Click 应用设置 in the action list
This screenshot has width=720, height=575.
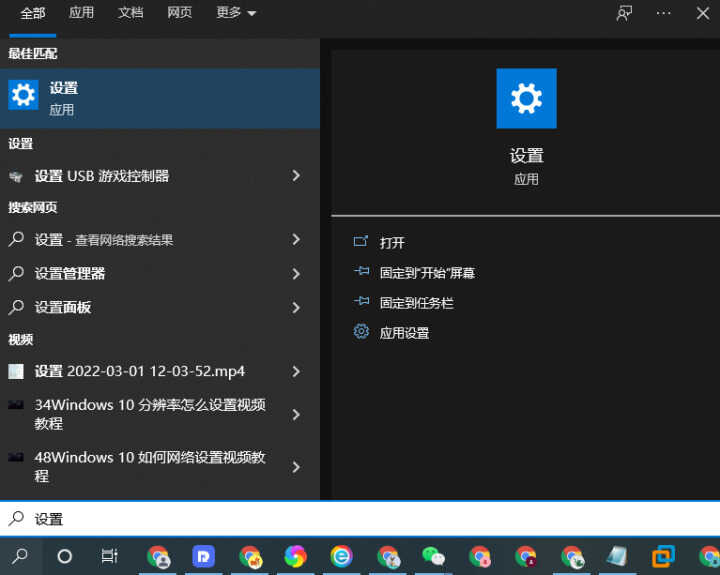coord(404,333)
